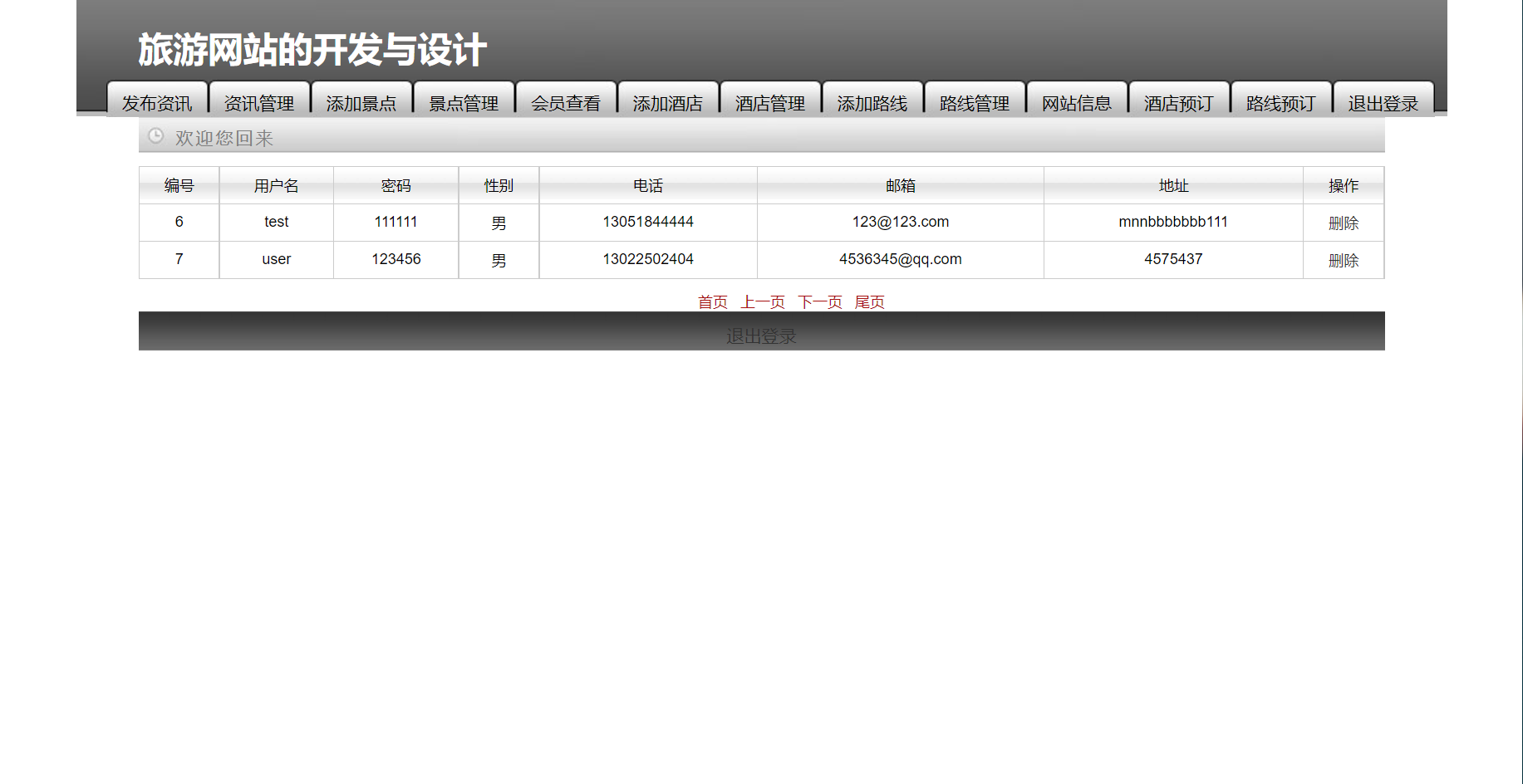Go to the next page with 下一页
The width and height of the screenshot is (1523, 784).
(820, 302)
